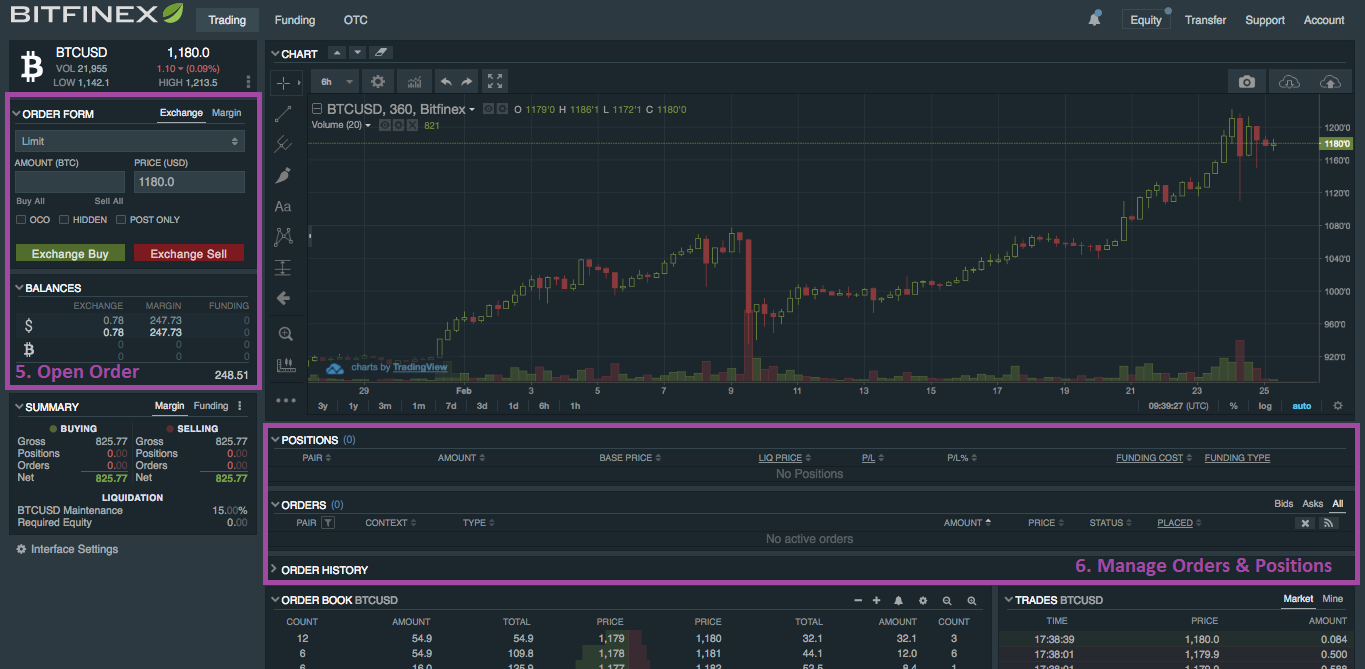This screenshot has height=669, width=1365.
Task: Select the pitchfork drawing tool
Action: (284, 144)
